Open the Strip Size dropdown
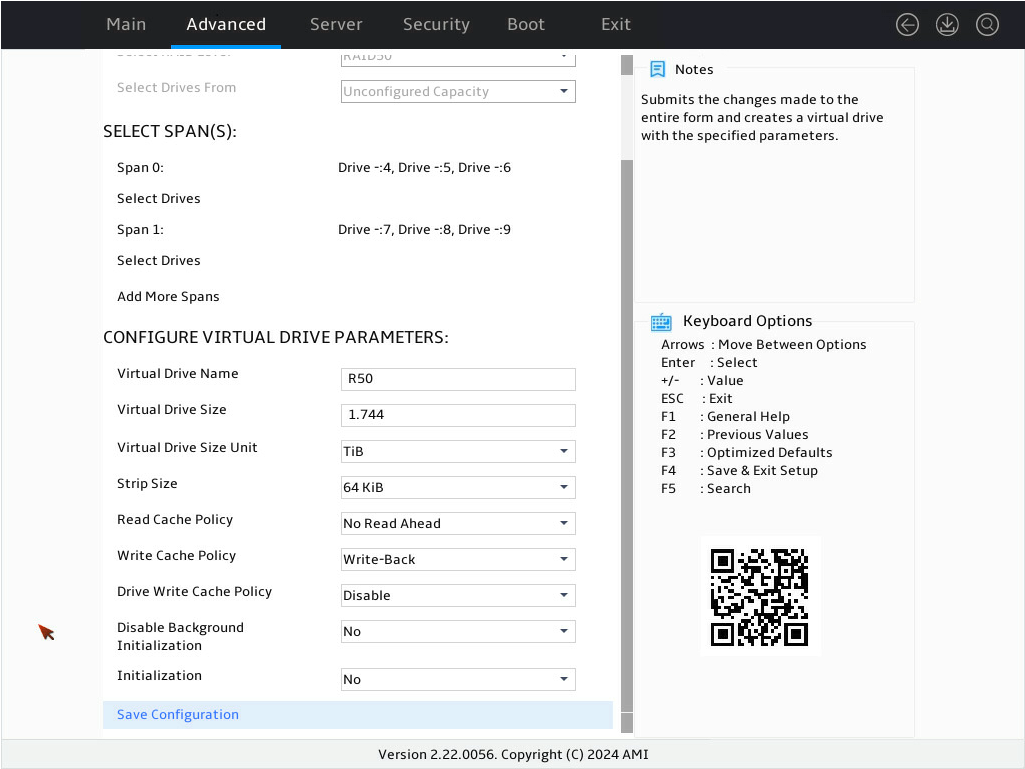The height and width of the screenshot is (769, 1025). coord(458,487)
